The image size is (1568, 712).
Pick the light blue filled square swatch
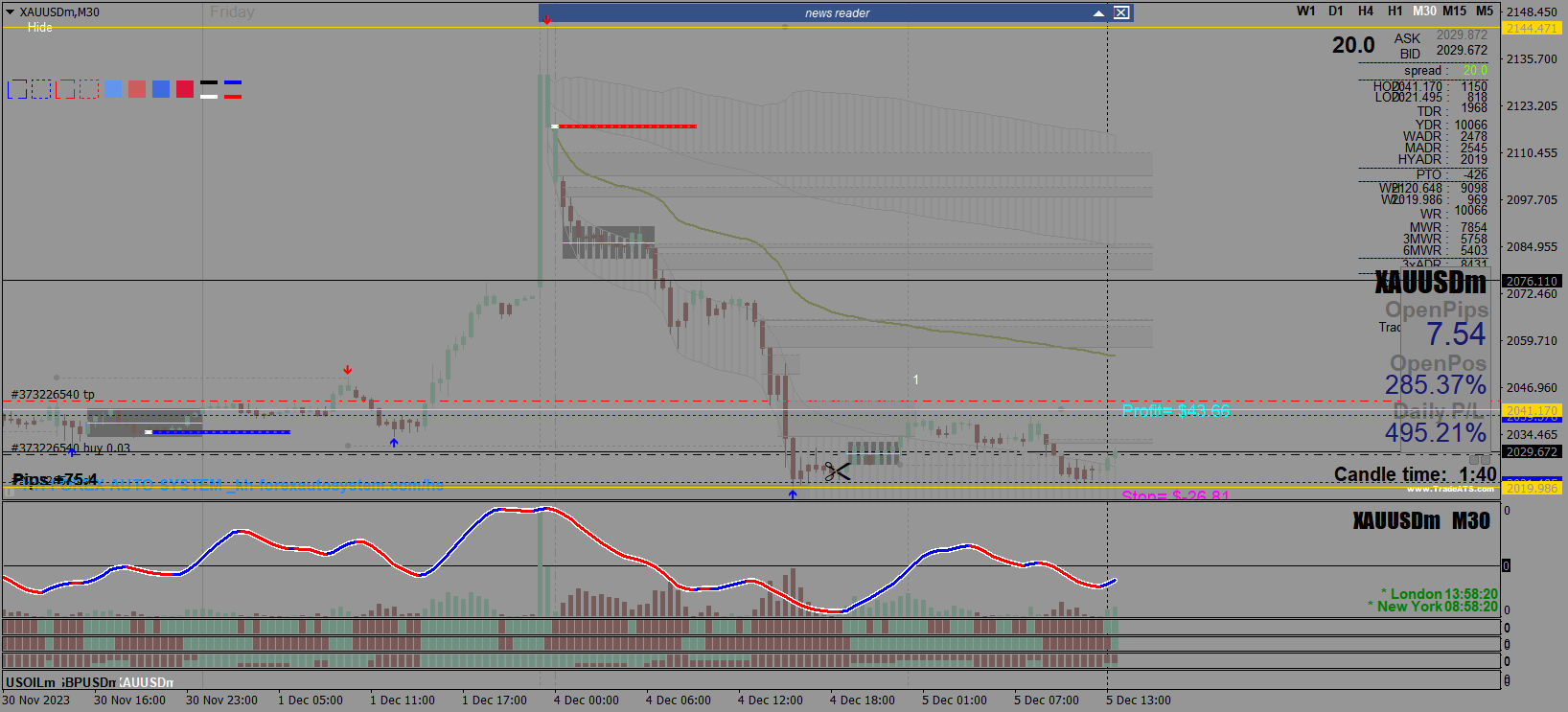[113, 89]
